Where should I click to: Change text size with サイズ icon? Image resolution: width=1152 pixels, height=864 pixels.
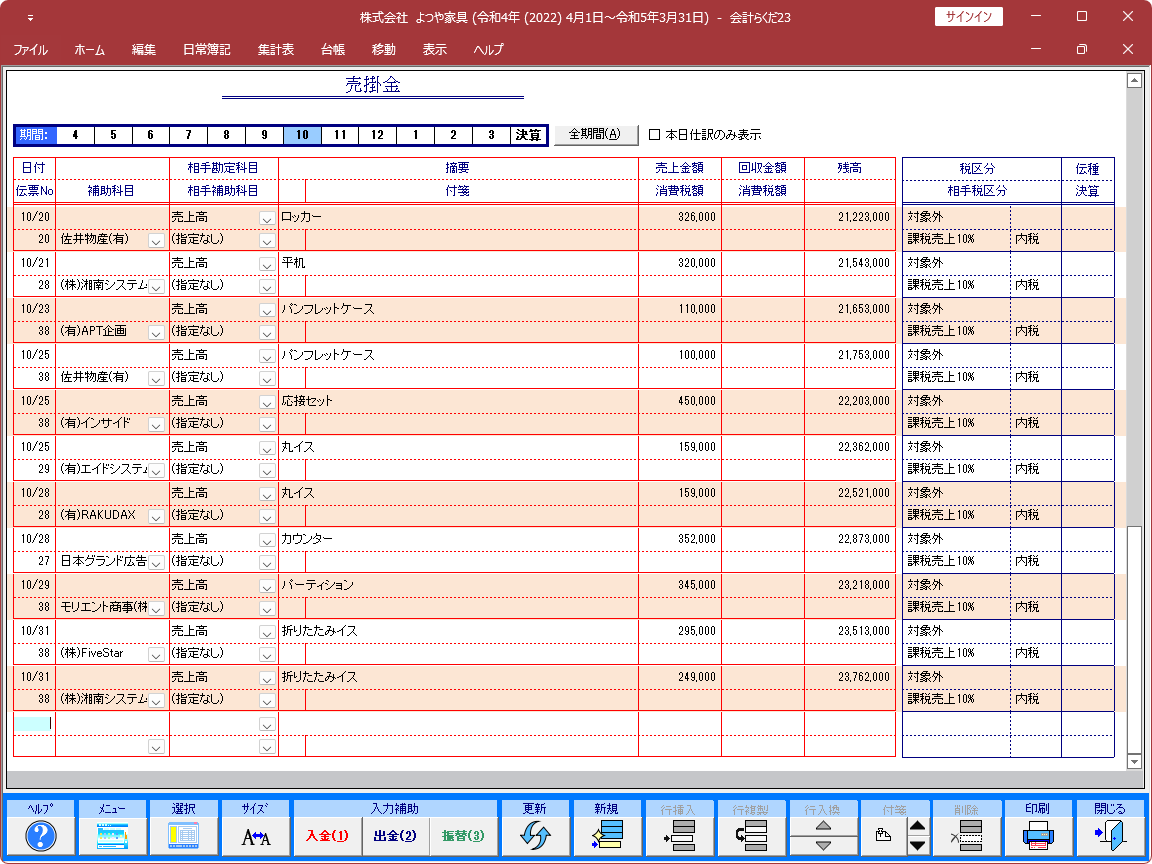pyautogui.click(x=255, y=837)
